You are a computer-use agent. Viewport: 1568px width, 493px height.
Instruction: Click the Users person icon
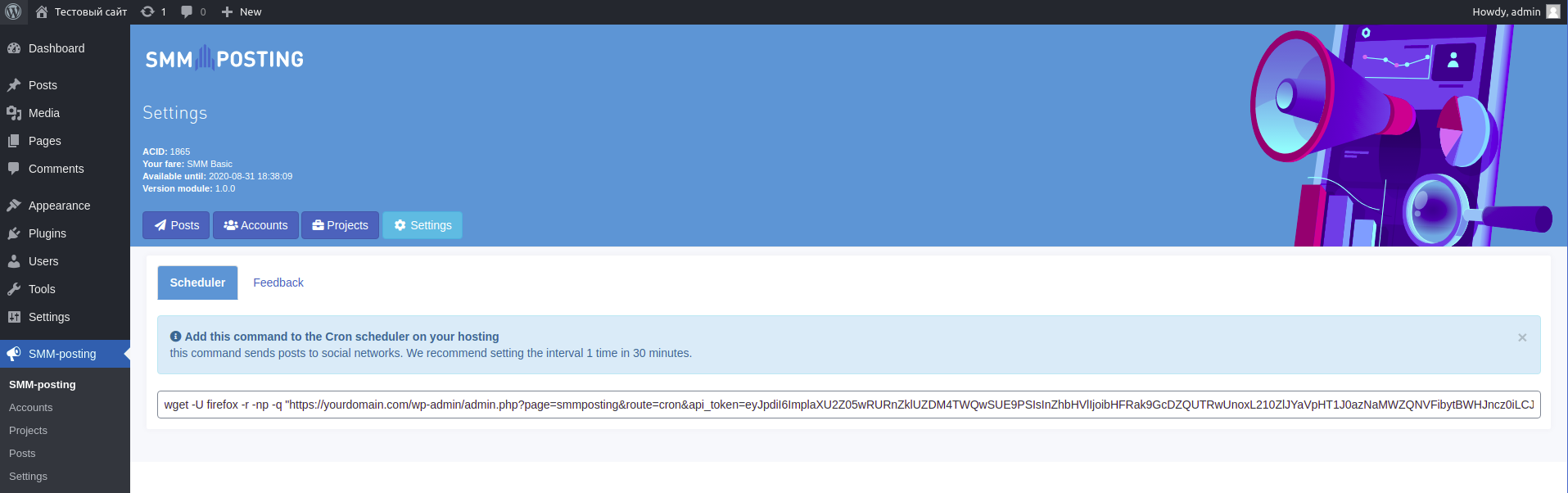(x=14, y=261)
